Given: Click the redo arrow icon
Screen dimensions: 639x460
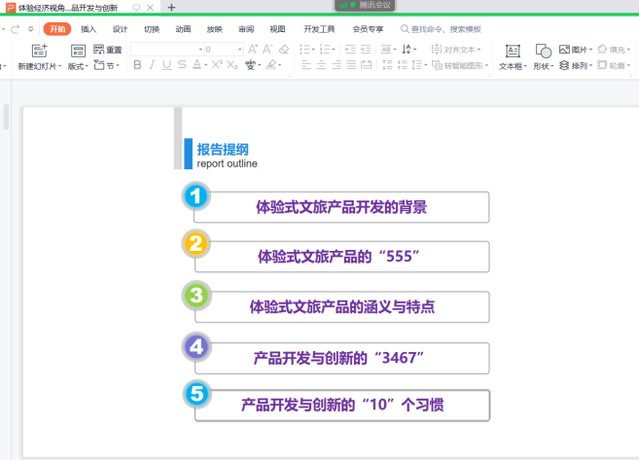Looking at the screenshot, I should coord(15,29).
